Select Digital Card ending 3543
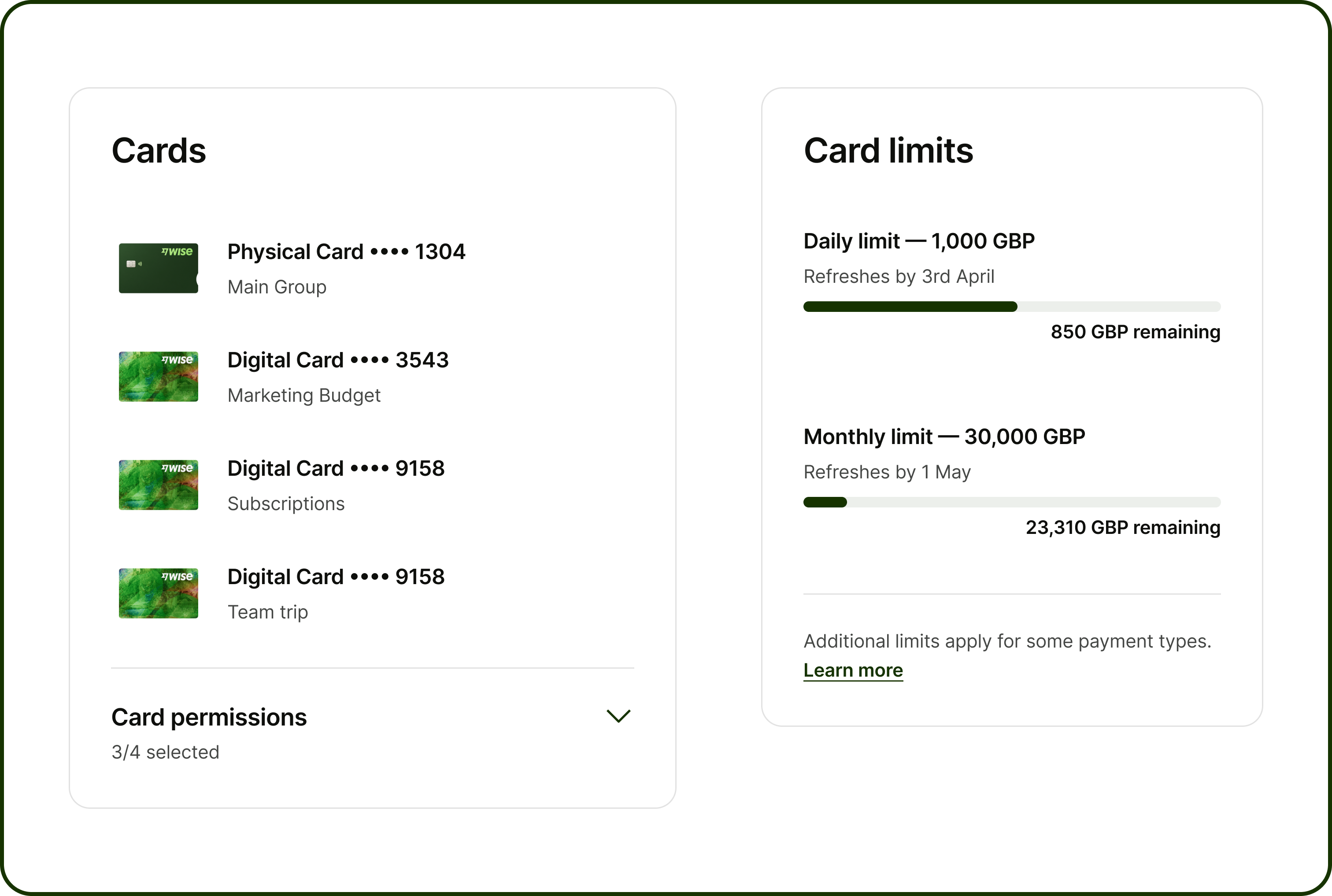This screenshot has width=1332, height=896. pos(338,360)
